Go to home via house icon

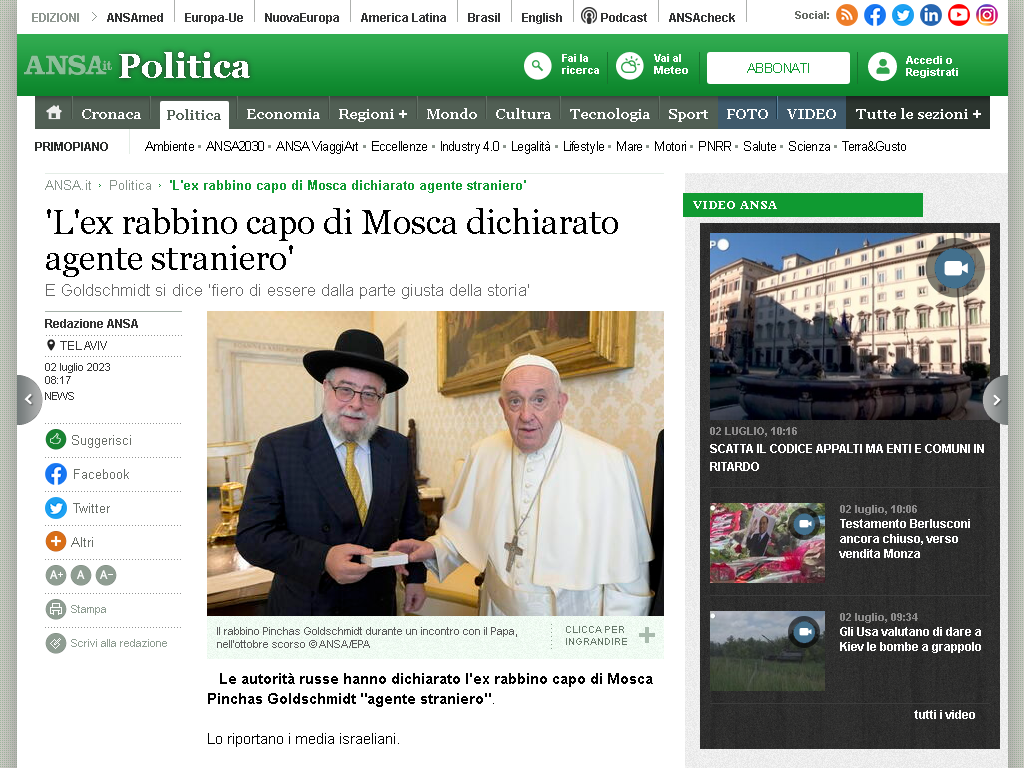coord(54,113)
